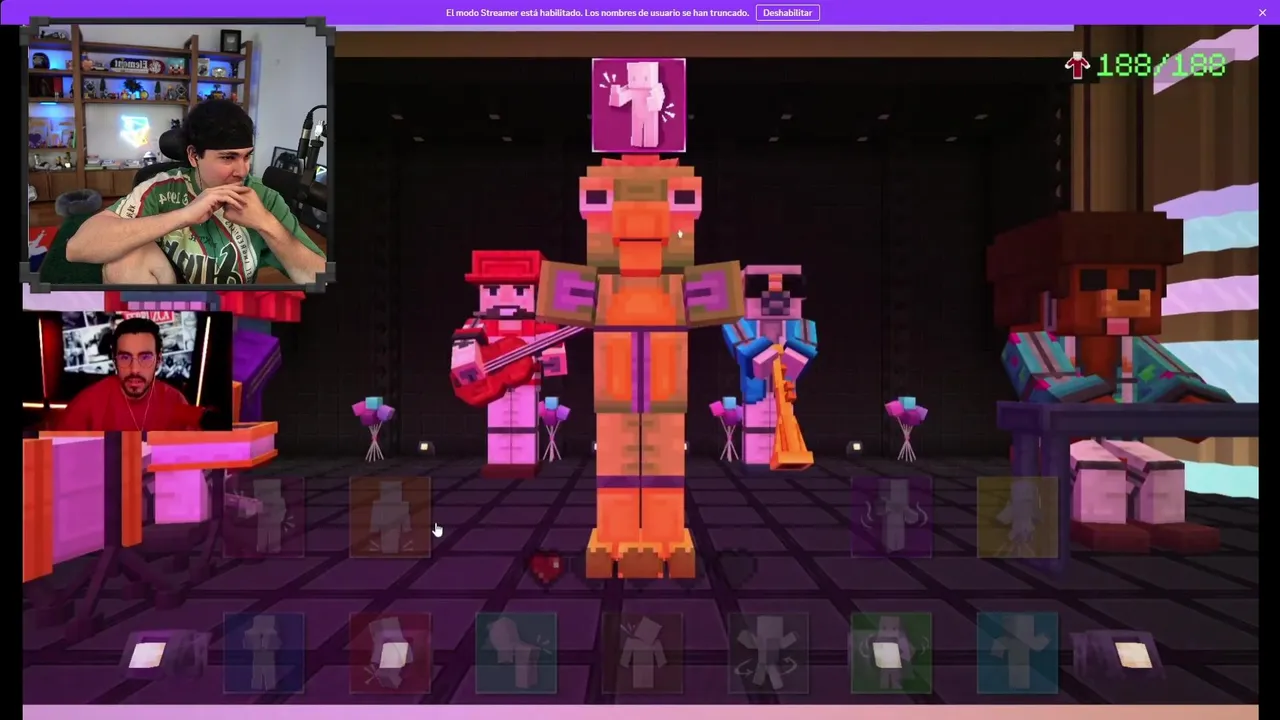This screenshot has width=1280, height=720.
Task: Select the pink waving emote icon above character
Action: point(639,105)
